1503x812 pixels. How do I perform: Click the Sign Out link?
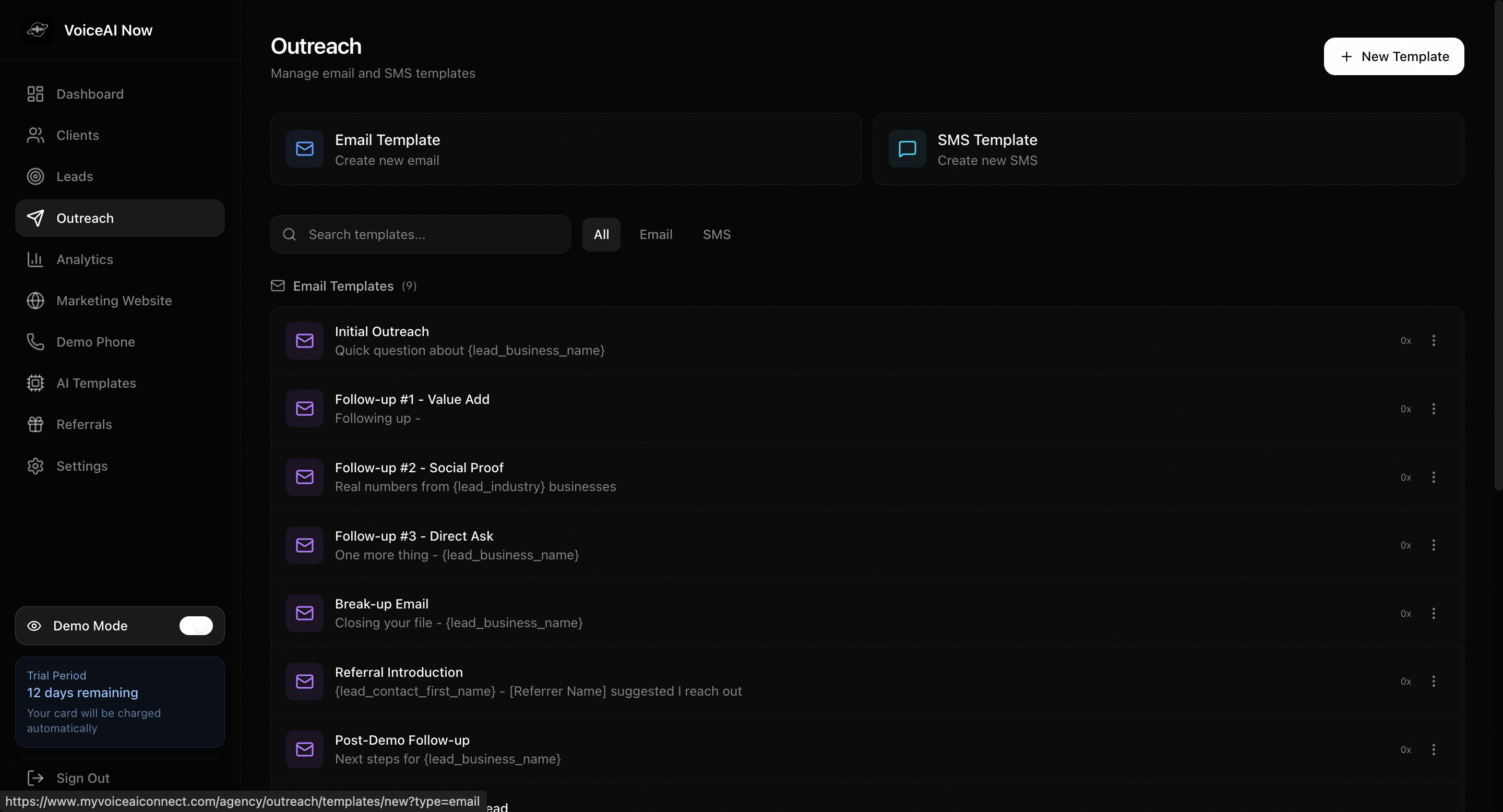[x=82, y=778]
